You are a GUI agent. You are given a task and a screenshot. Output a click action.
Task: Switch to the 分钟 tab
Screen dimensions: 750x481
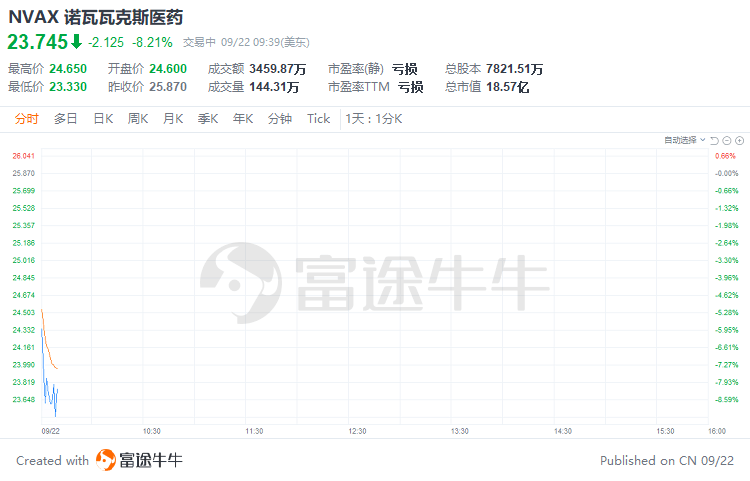pos(280,119)
